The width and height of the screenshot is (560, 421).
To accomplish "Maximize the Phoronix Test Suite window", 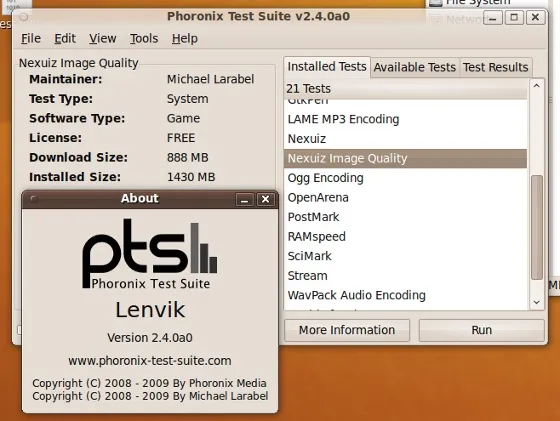I will 514,17.
